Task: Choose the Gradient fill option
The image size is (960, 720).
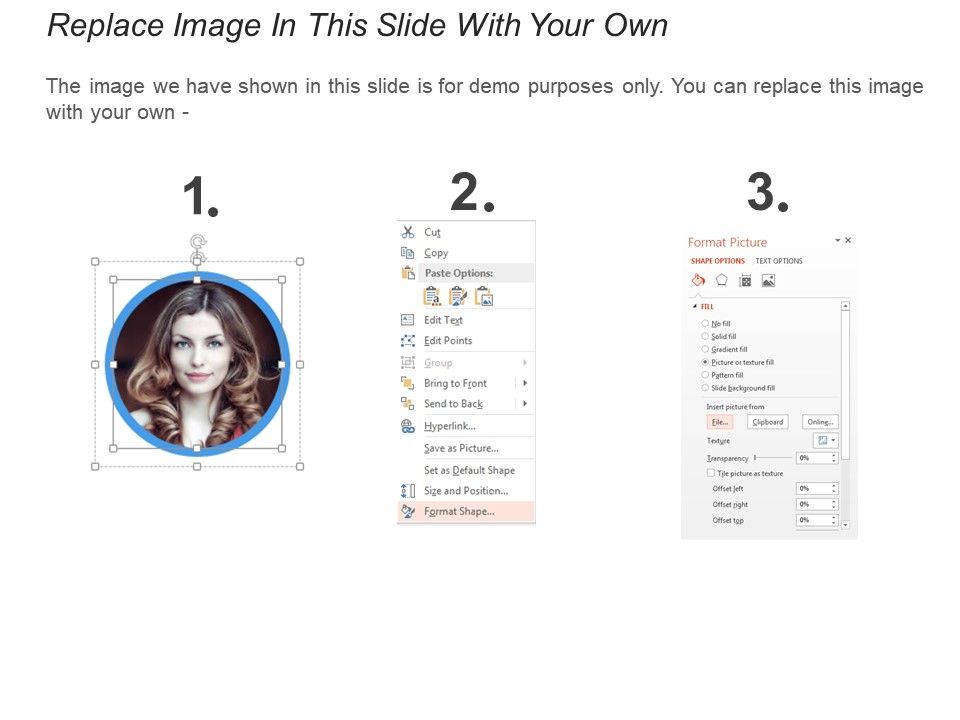Action: point(705,349)
